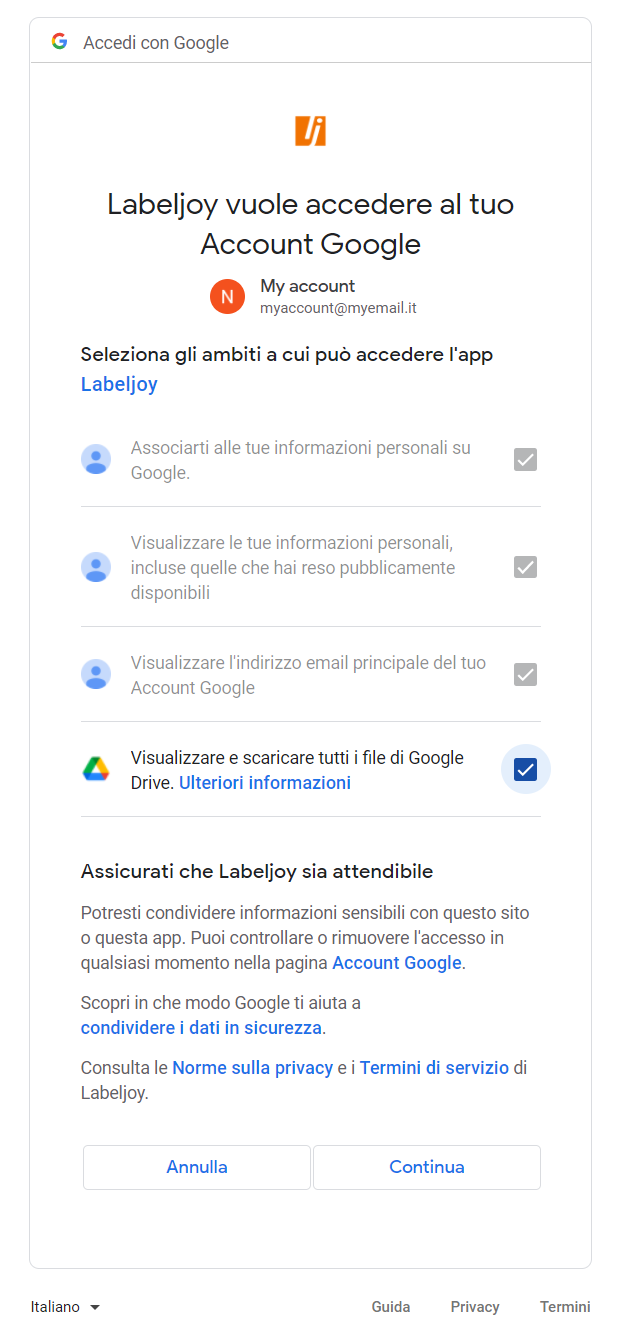The image size is (625, 1336).
Task: Click profile icon beside 'Associarti alle tue informazioni'
Action: click(96, 460)
